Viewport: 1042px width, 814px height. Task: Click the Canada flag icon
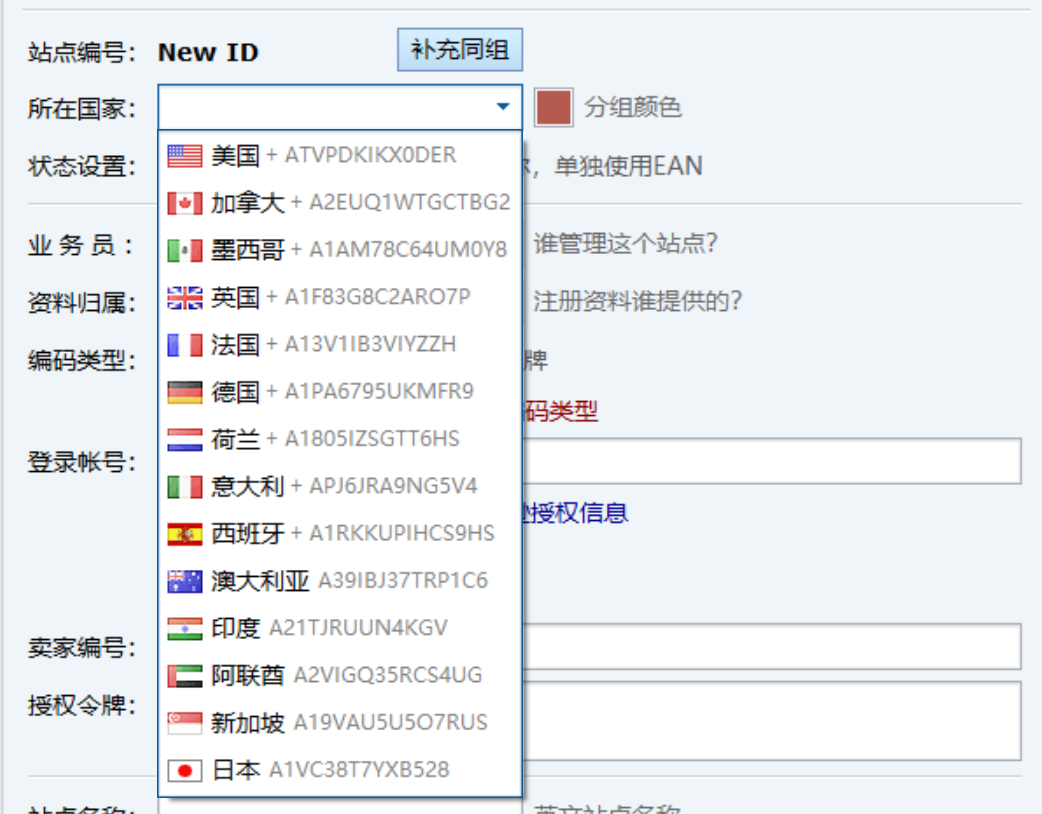[185, 203]
